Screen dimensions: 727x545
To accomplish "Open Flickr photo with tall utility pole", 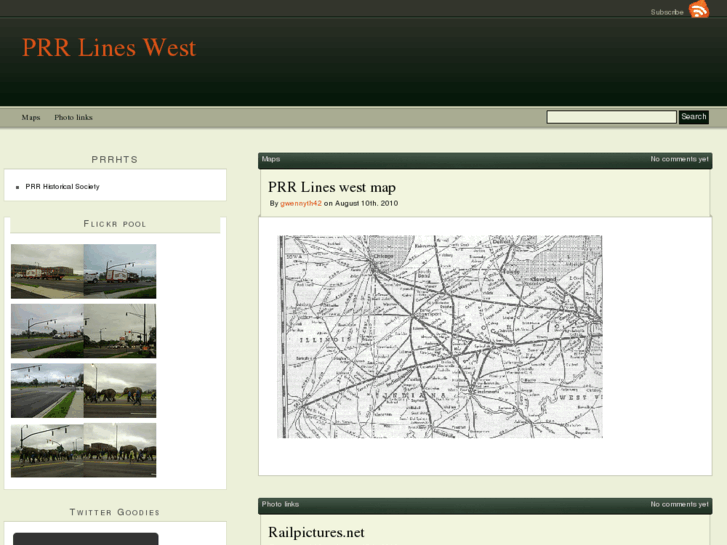I will pyautogui.click(x=120, y=331).
